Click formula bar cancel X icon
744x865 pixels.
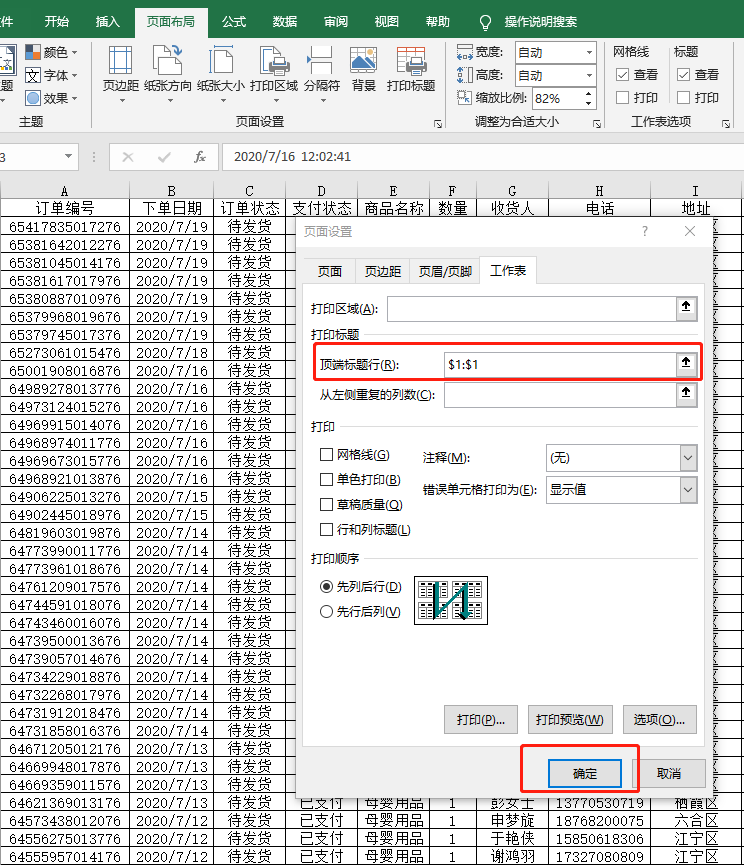pyautogui.click(x=128, y=157)
